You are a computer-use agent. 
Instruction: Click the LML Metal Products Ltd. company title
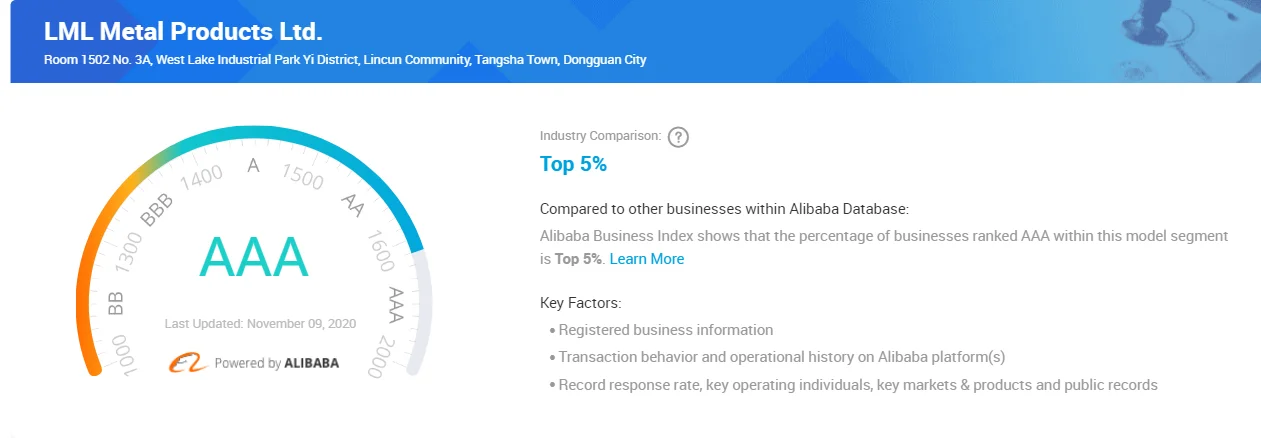tap(183, 31)
